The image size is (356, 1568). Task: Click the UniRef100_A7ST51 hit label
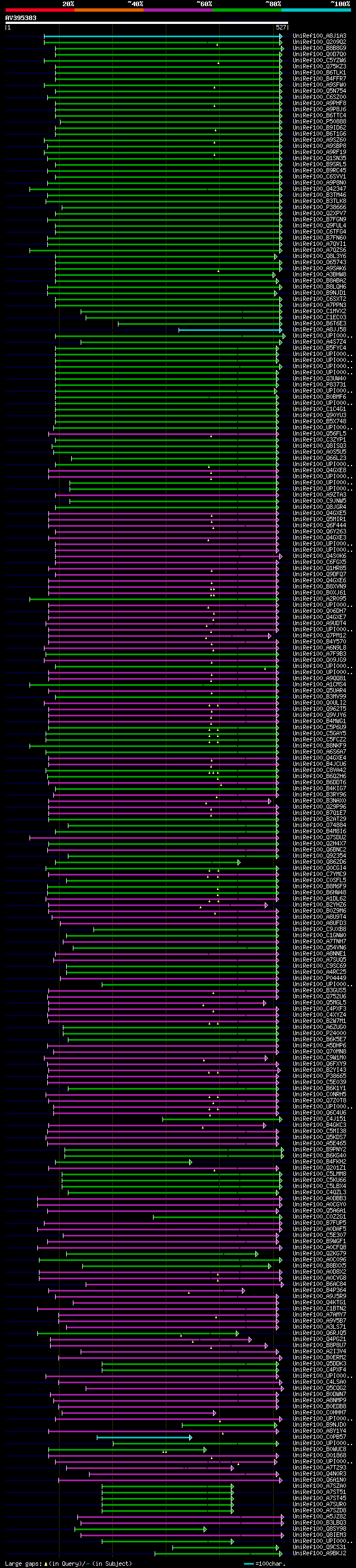click(319, 1492)
